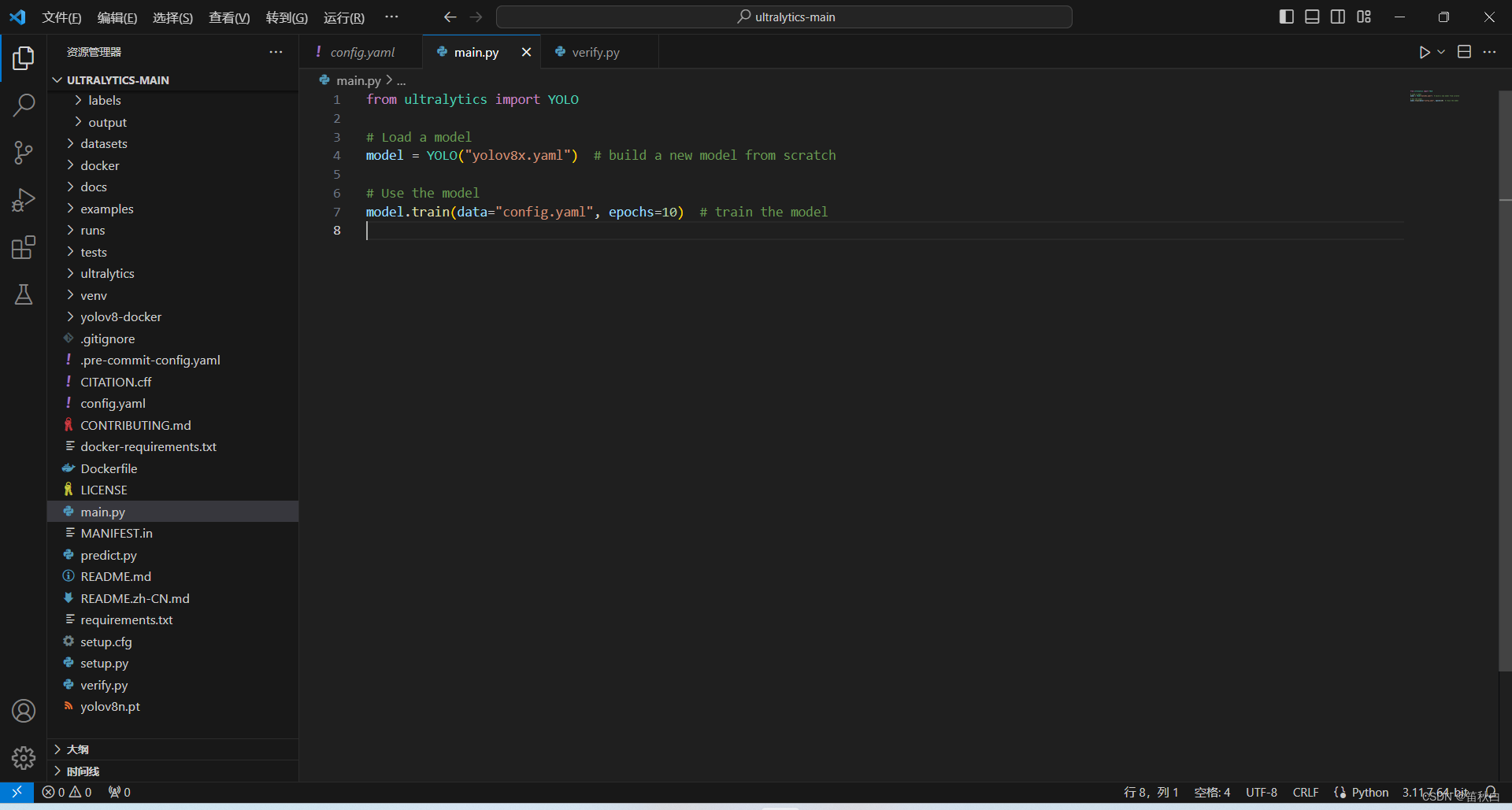Open run options dropdown arrow
This screenshot has width=1512, height=810.
1441,52
